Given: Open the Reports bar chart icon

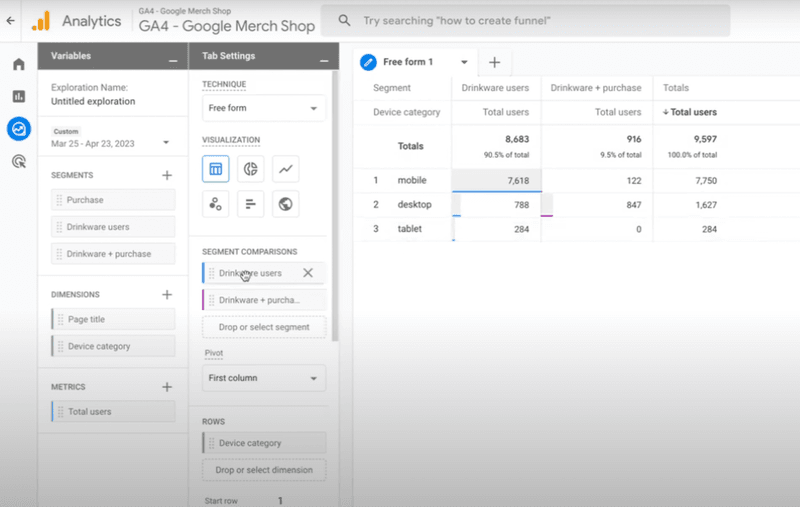Looking at the screenshot, I should (19, 96).
